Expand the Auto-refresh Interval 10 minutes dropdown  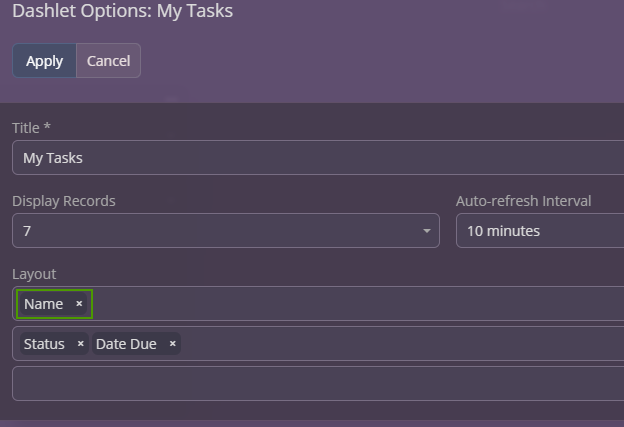(x=538, y=231)
